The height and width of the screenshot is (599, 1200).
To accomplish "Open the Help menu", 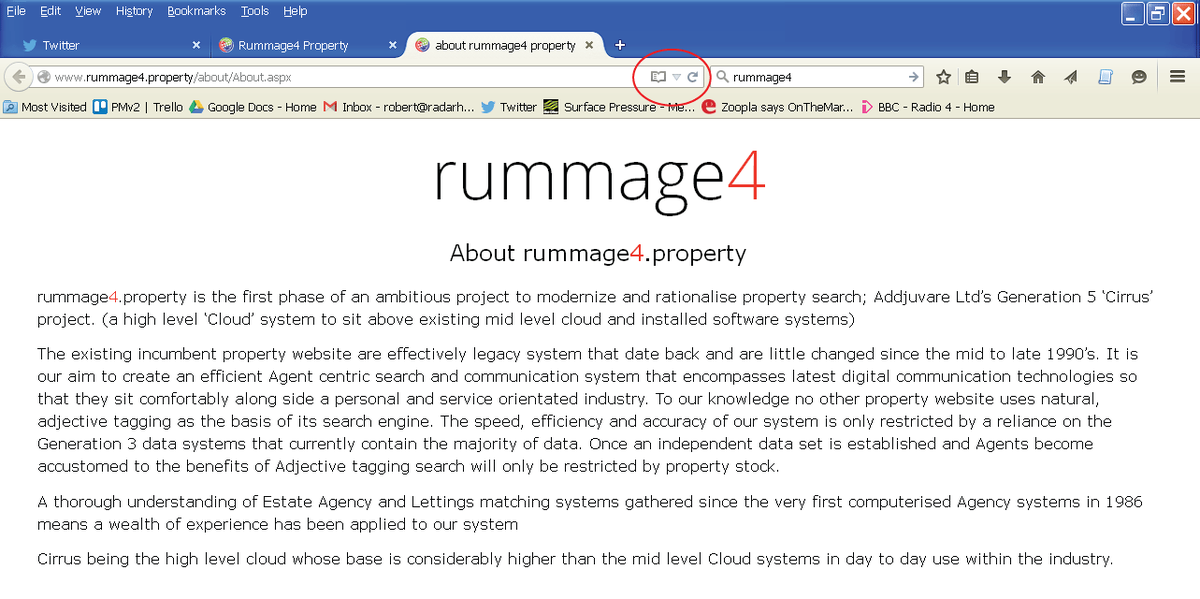I will coord(295,11).
